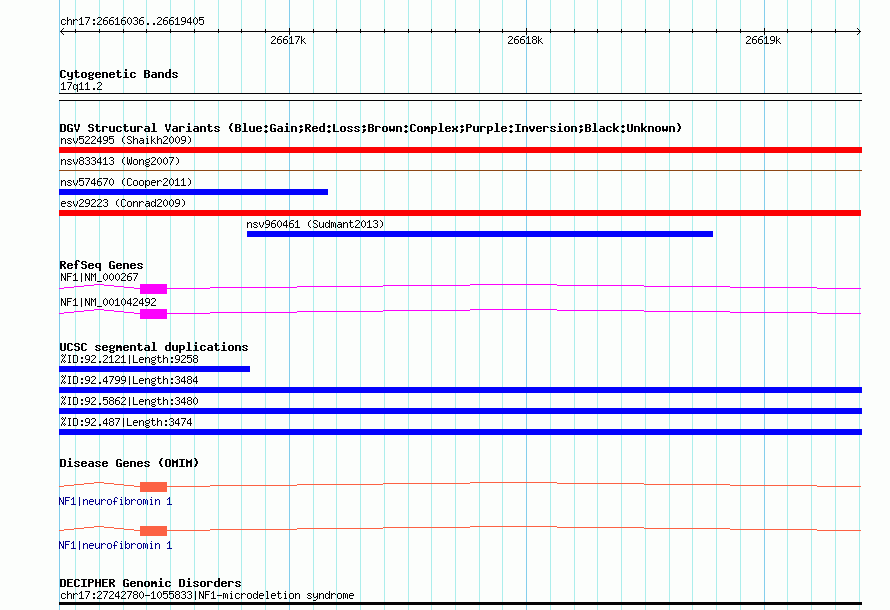Click the blue Length:3480 duplication bar
The image size is (890, 610).
(x=460, y=411)
